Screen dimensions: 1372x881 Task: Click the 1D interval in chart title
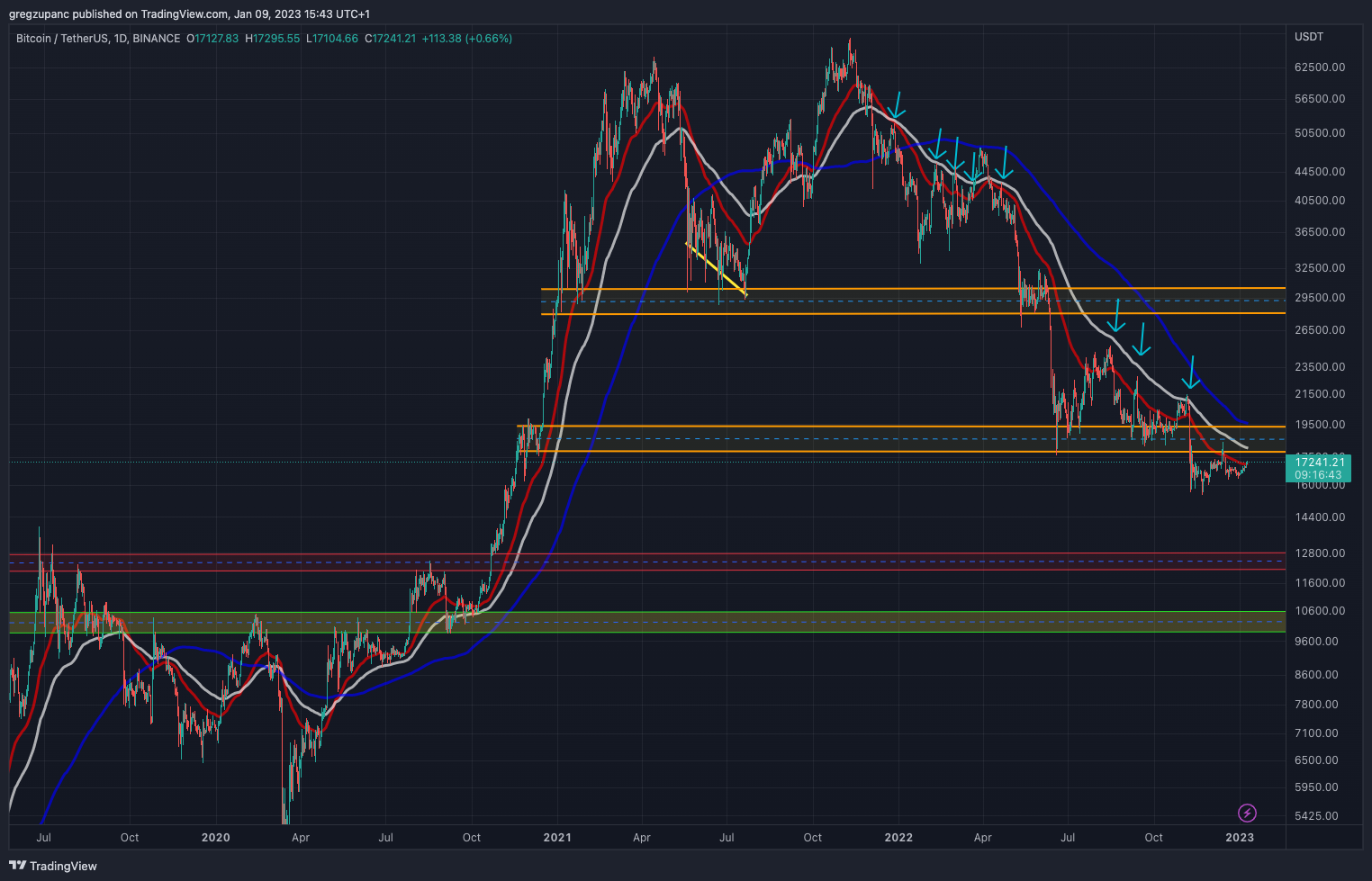pos(121,39)
